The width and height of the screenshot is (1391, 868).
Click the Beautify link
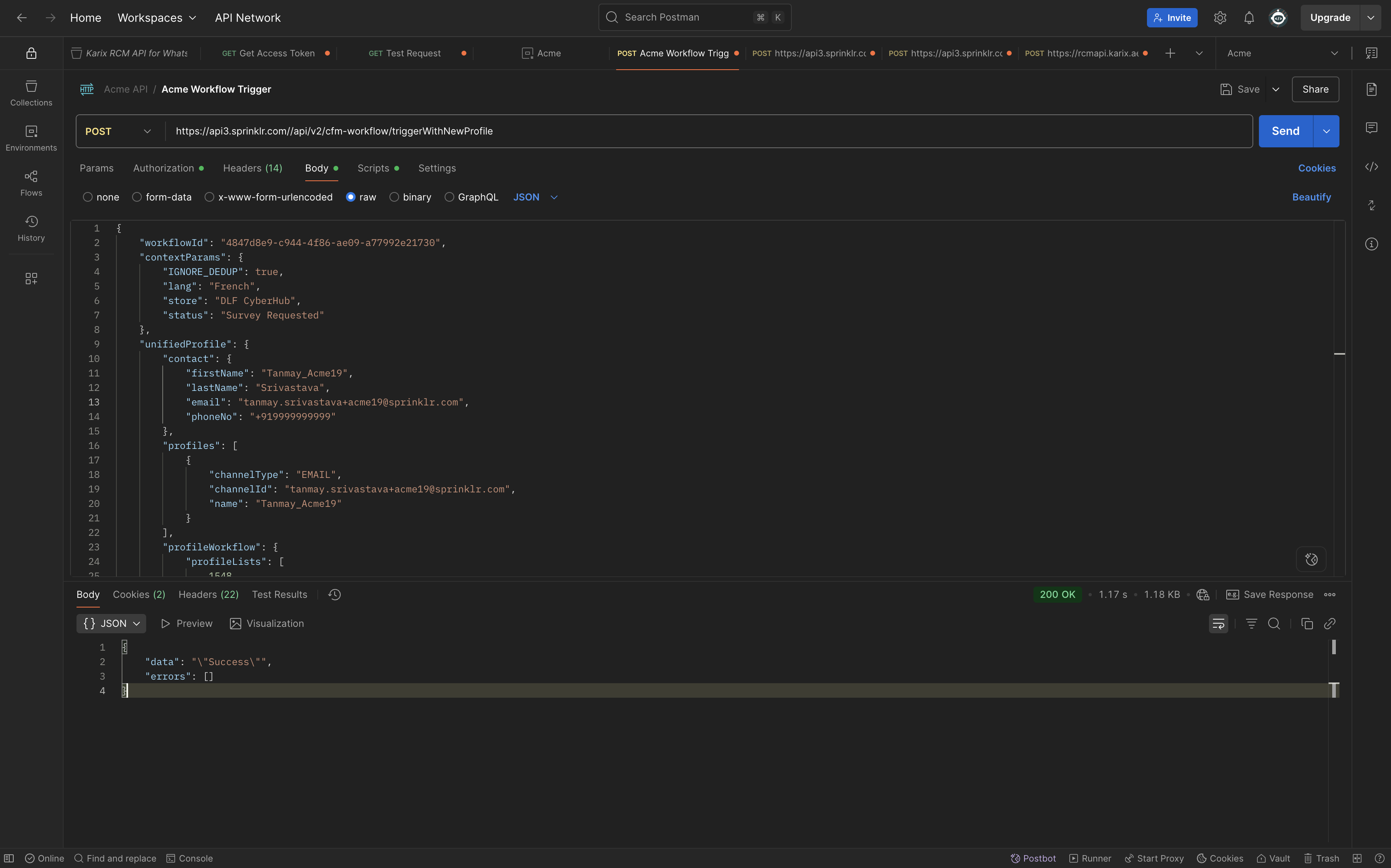coord(1311,197)
